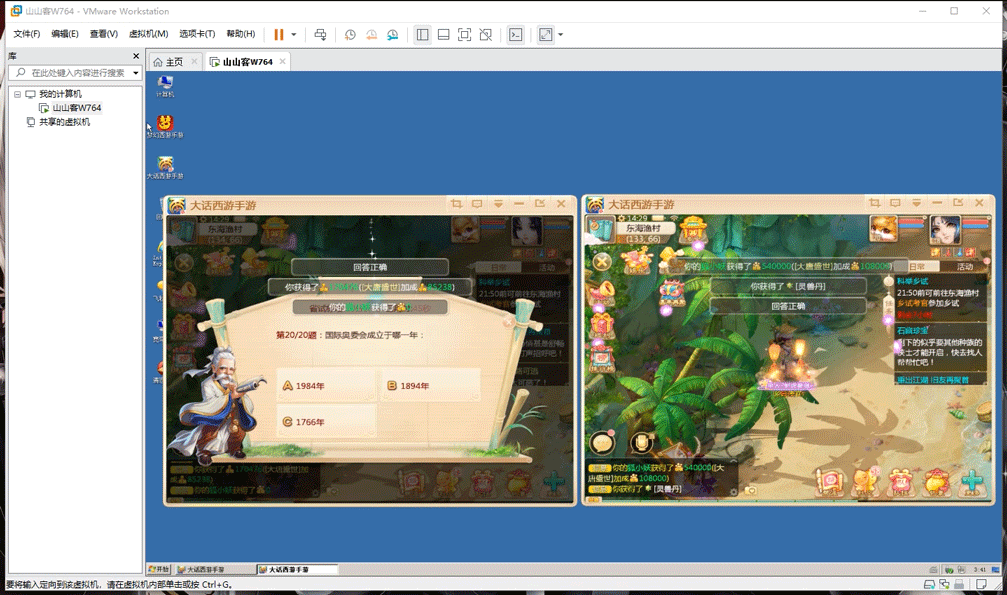This screenshot has height=595, width=1007.
Task: Toggle the library sidebar view icon
Action: coord(422,35)
